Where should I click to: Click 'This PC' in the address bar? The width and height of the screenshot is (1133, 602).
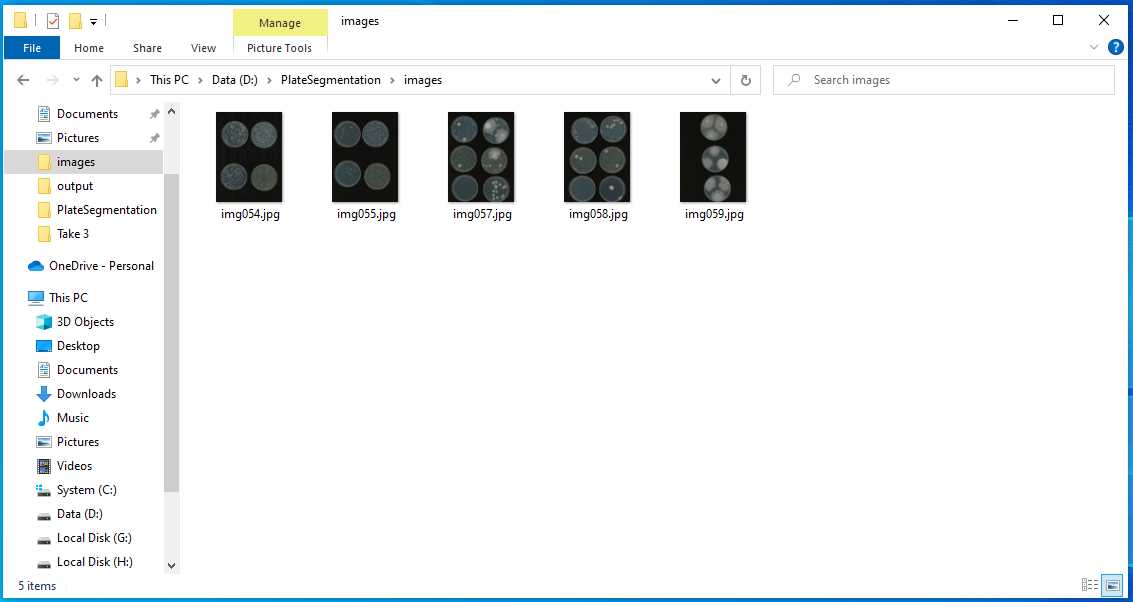(x=169, y=80)
